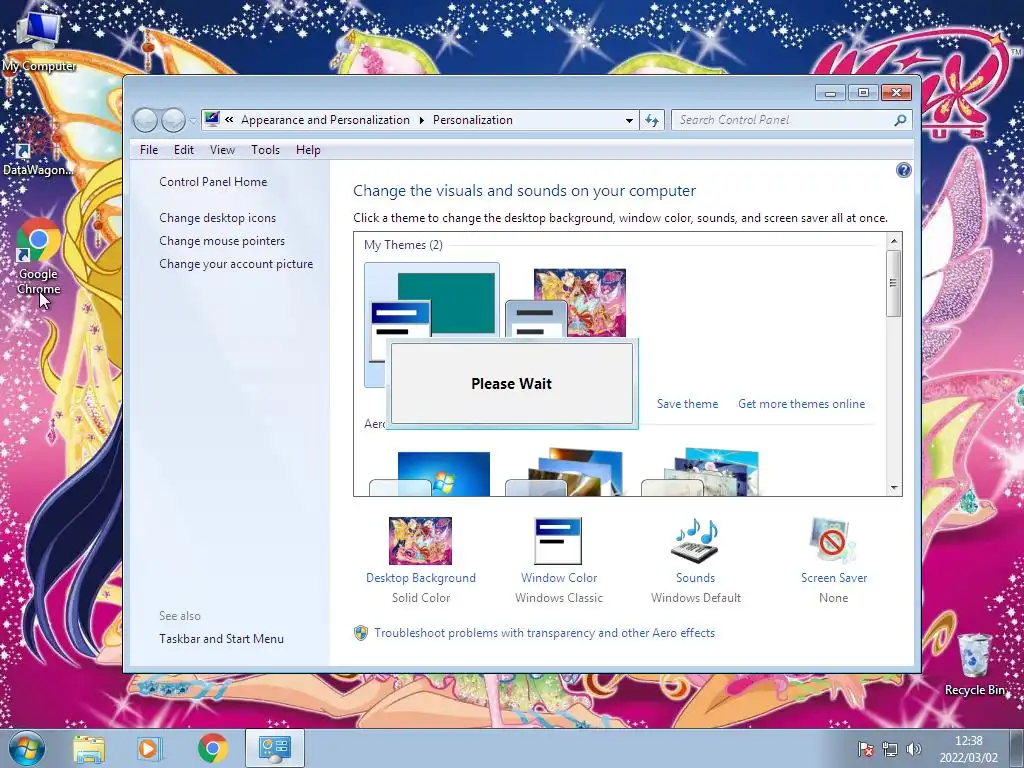This screenshot has width=1024, height=768.
Task: Click the network tray icon
Action: point(889,749)
